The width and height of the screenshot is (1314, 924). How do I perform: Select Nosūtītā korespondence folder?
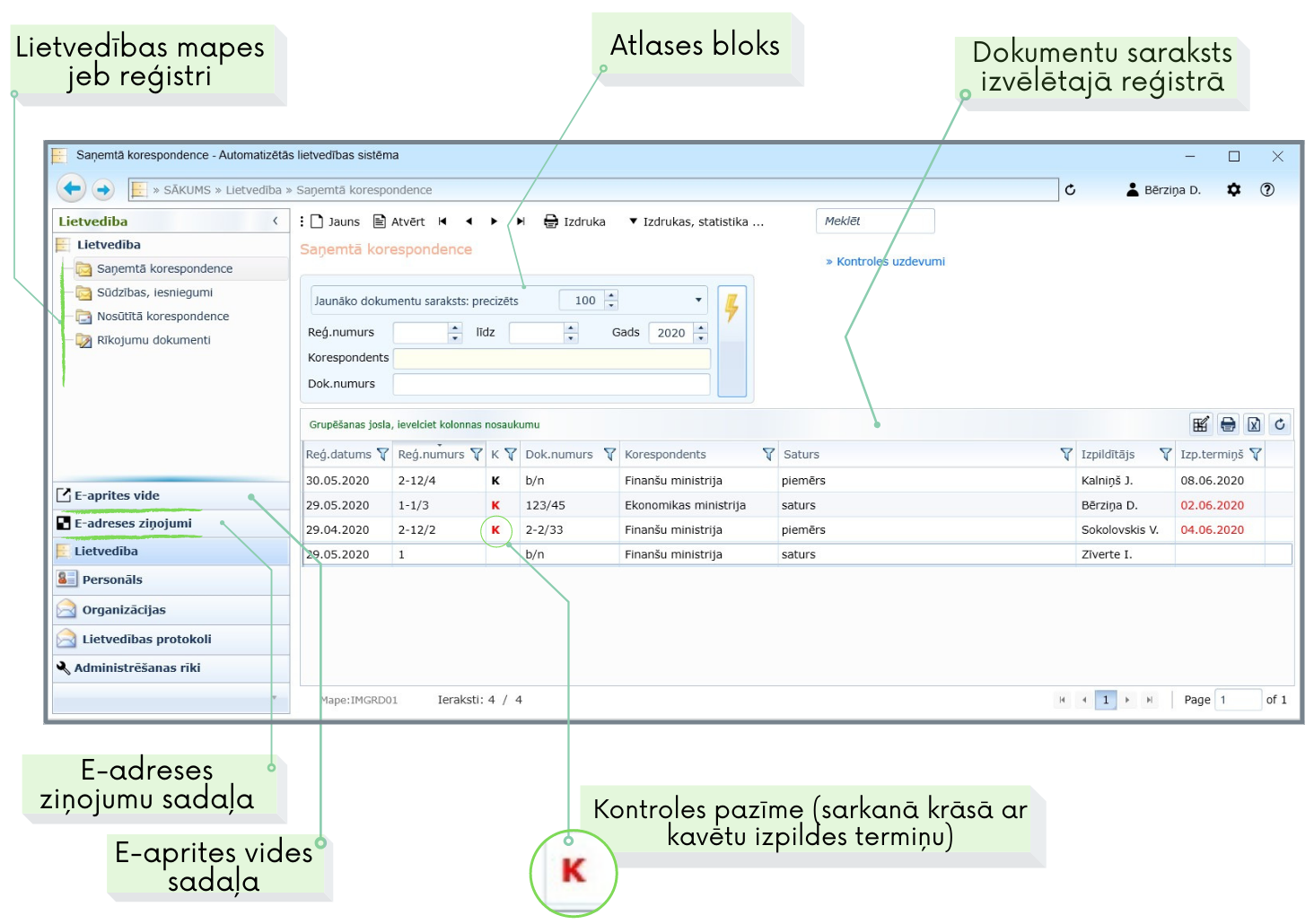coord(162,317)
